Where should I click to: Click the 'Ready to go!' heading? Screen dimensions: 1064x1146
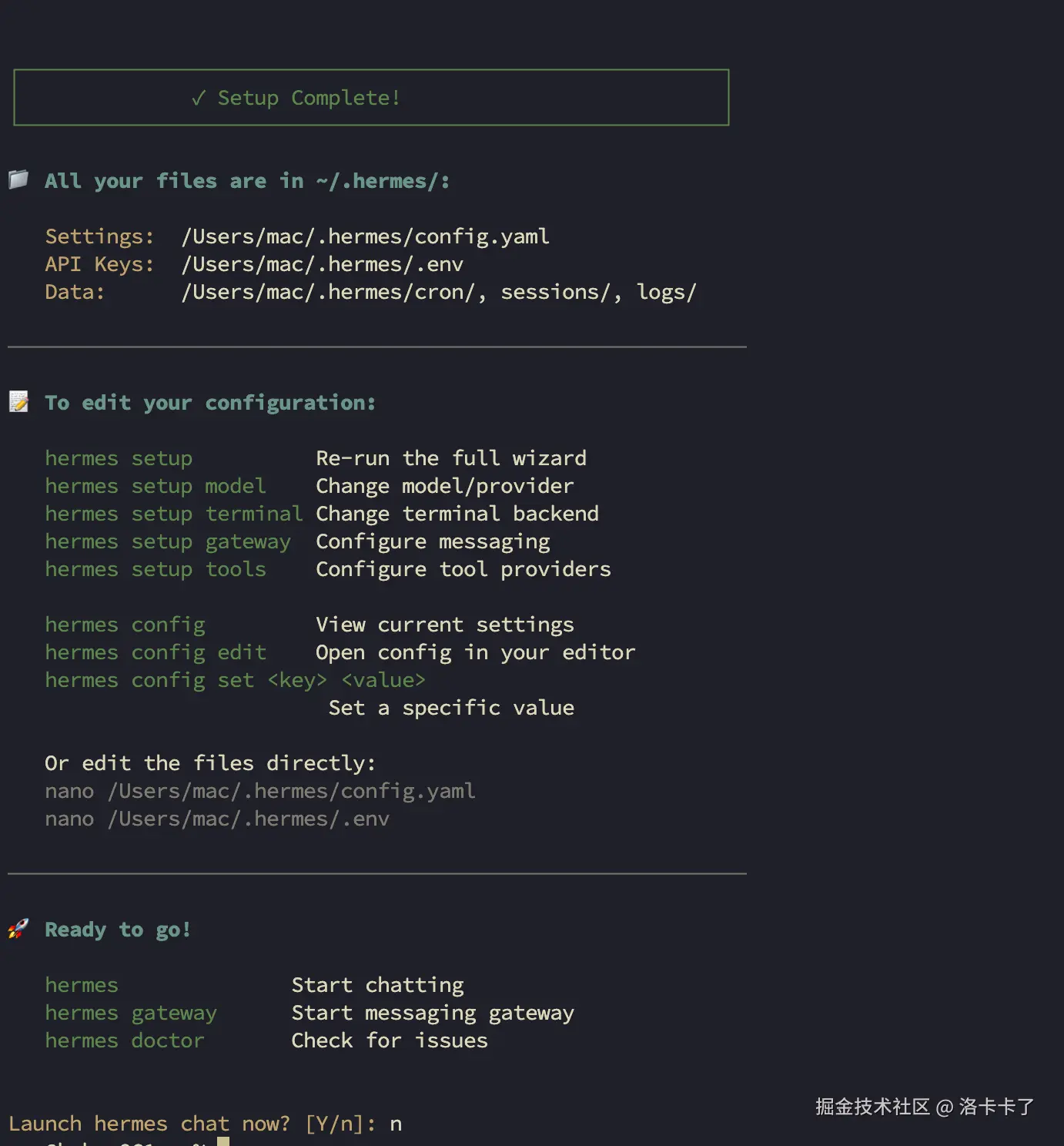pos(118,930)
